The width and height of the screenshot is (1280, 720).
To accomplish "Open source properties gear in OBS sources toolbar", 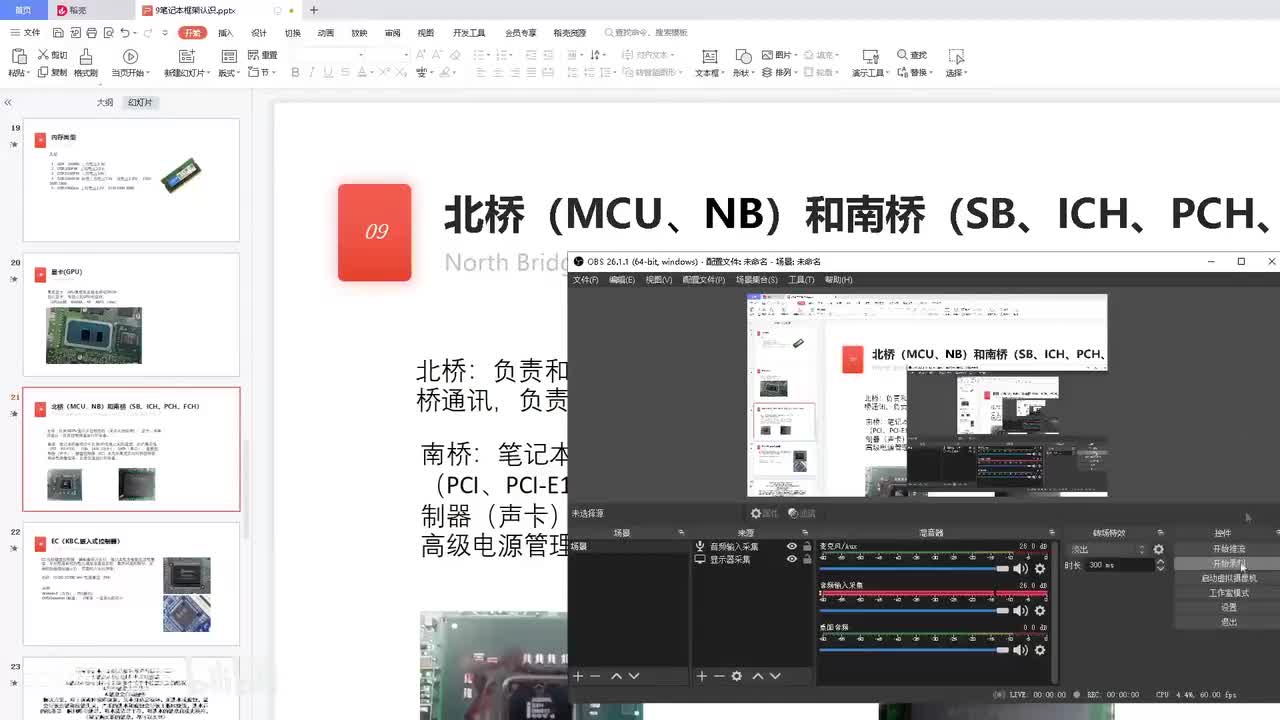I will 737,676.
